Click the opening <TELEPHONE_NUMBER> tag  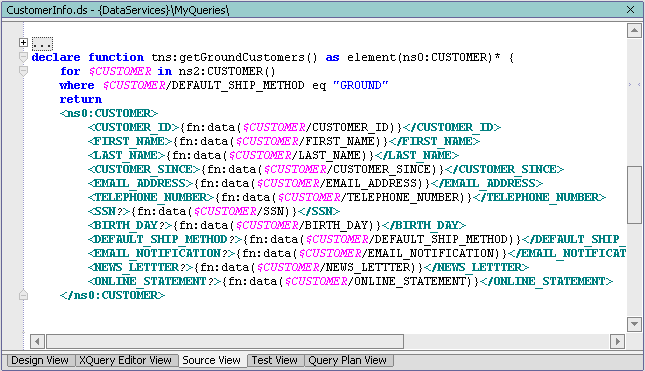pyautogui.click(x=151, y=197)
